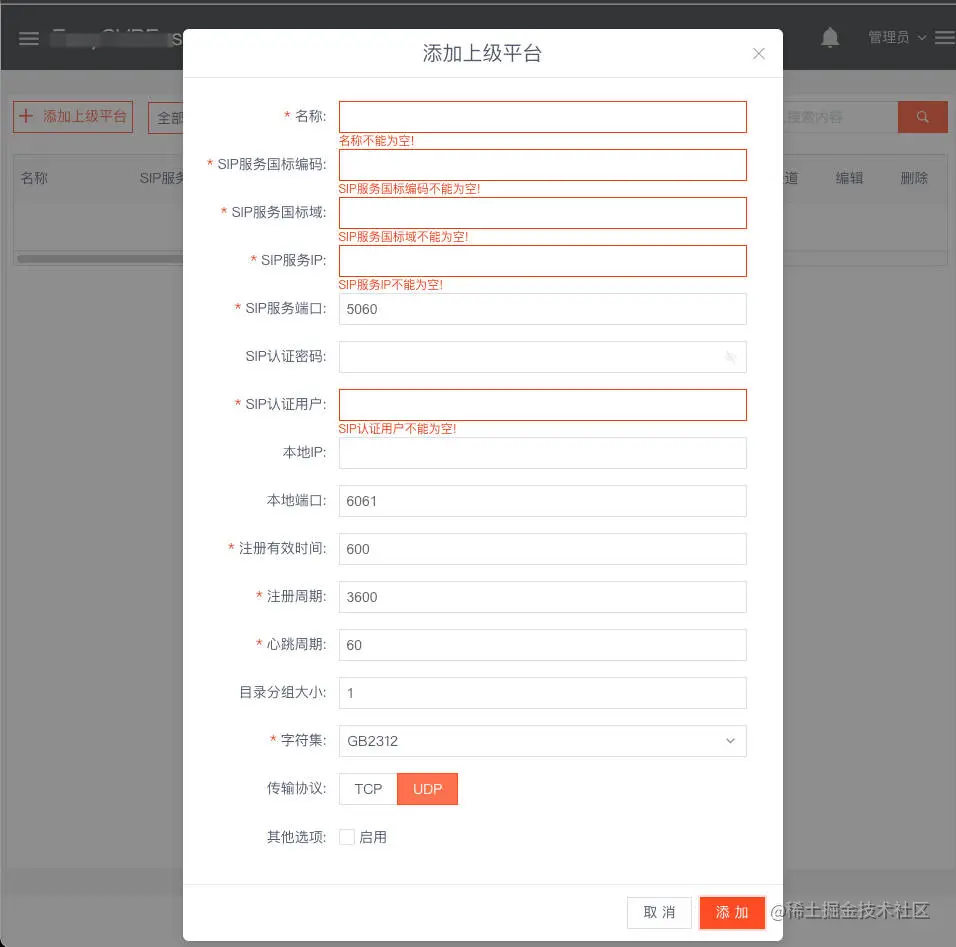Click the background search content input
This screenshot has width=956, height=947.
click(840, 116)
